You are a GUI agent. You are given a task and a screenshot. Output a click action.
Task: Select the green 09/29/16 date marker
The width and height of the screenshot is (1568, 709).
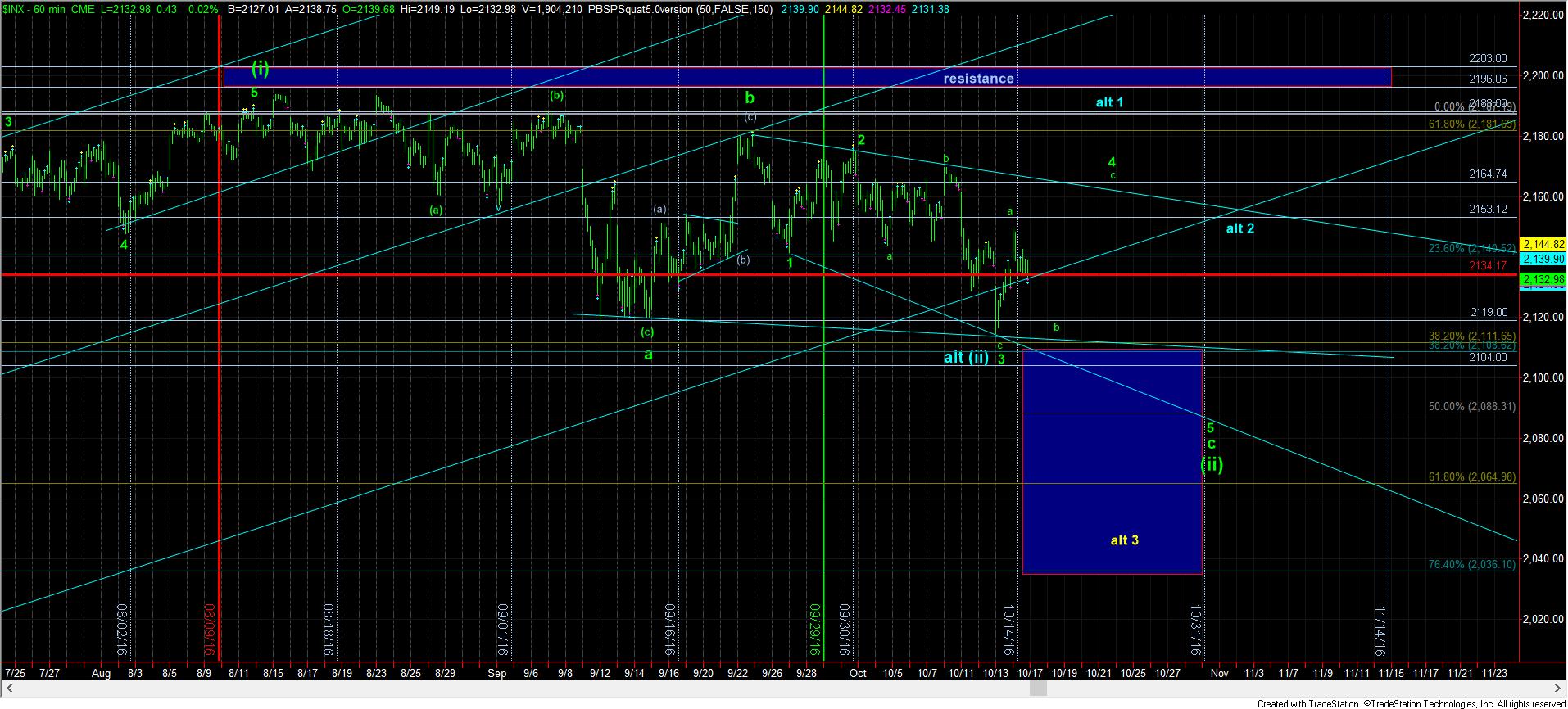815,630
